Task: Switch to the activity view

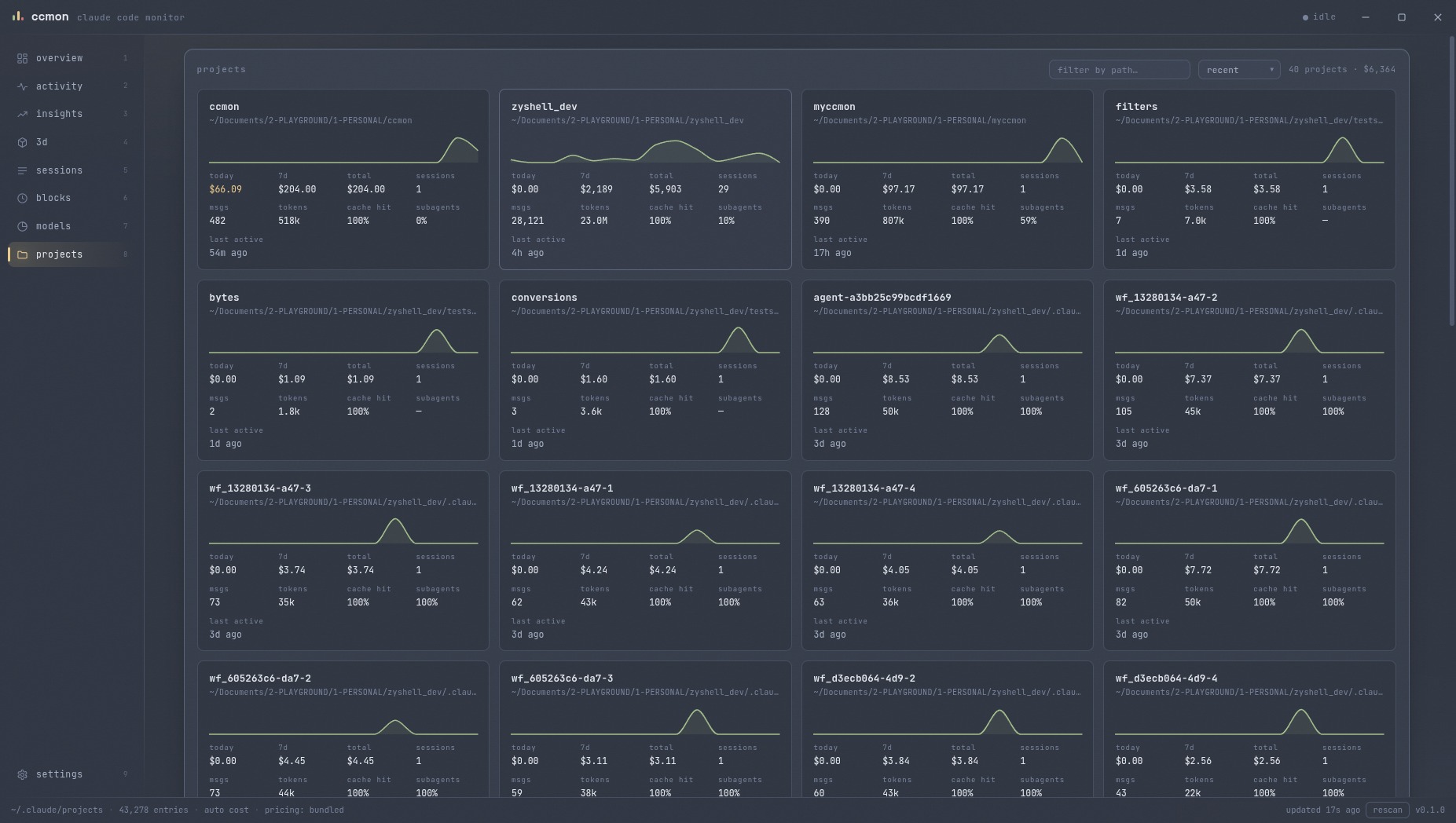Action: click(72, 86)
